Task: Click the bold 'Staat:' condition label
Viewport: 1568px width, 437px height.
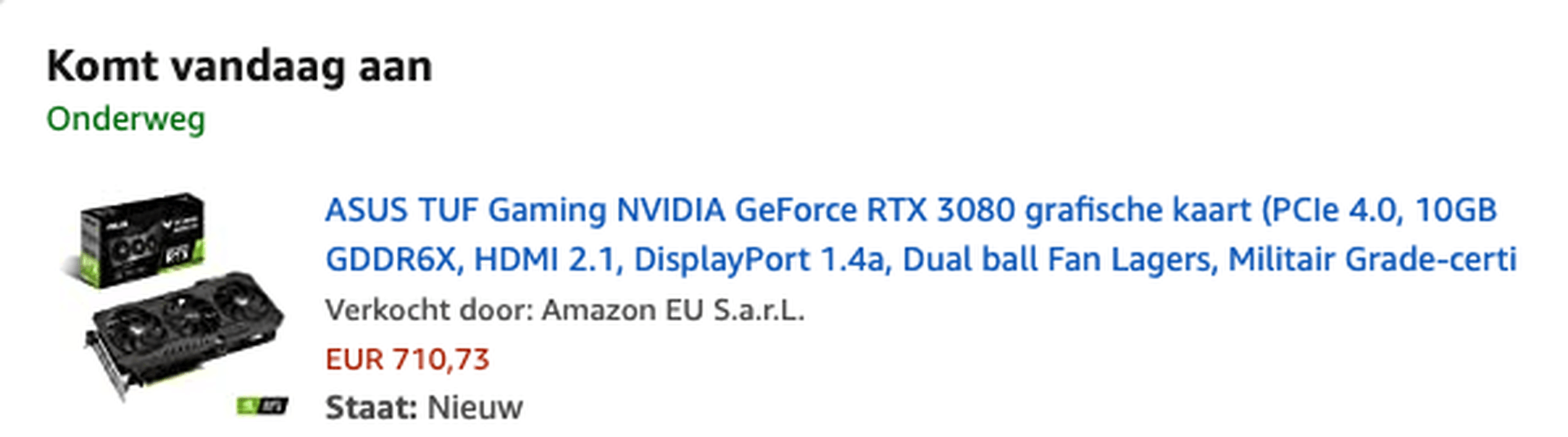Action: point(372,408)
